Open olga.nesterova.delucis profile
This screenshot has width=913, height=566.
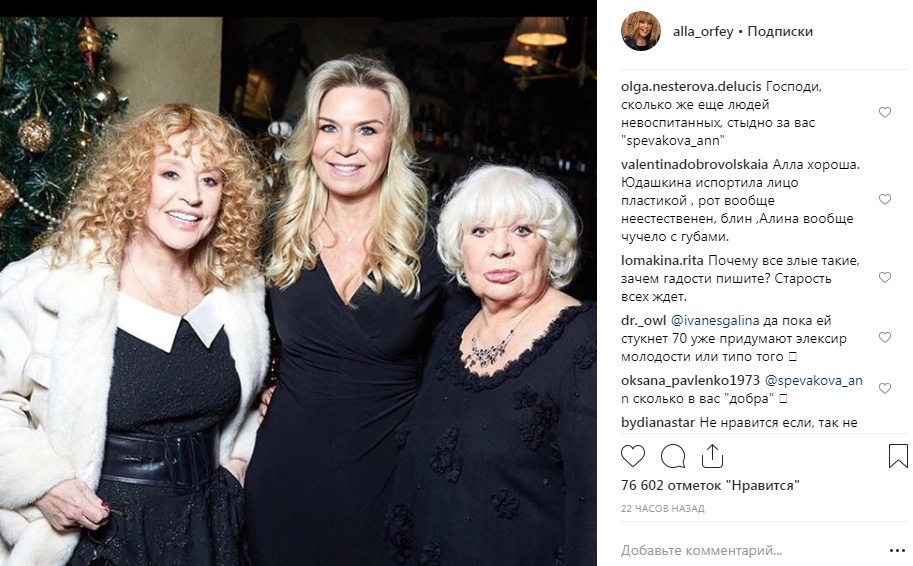(691, 86)
